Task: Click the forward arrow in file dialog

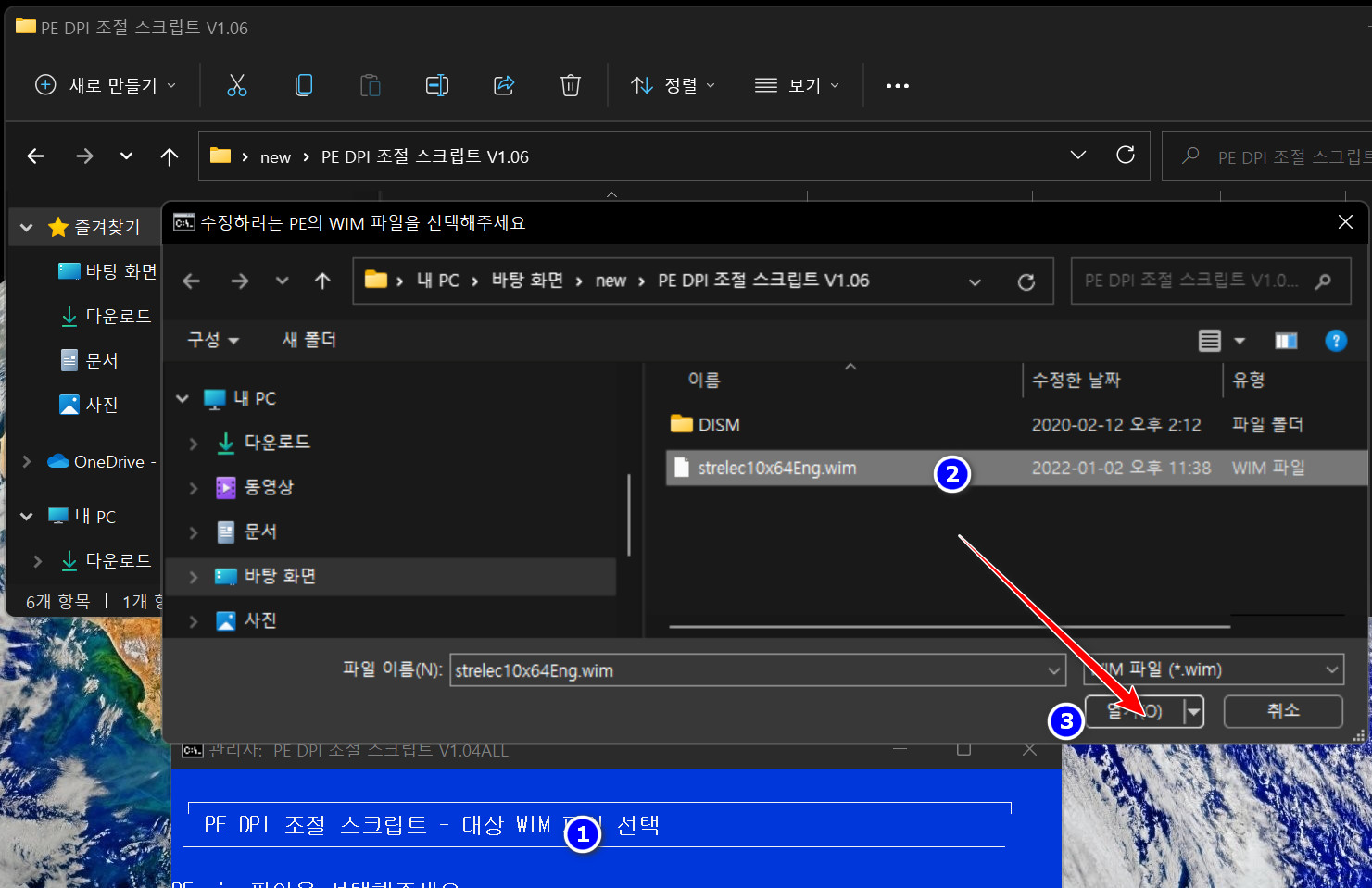Action: [240, 281]
